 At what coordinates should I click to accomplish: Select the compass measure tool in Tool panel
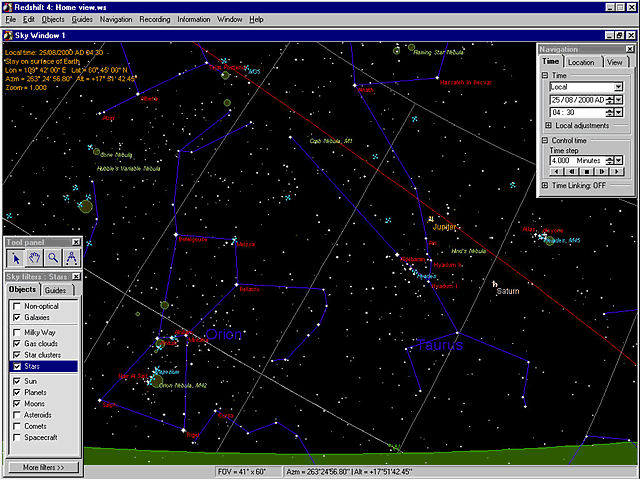[71, 258]
